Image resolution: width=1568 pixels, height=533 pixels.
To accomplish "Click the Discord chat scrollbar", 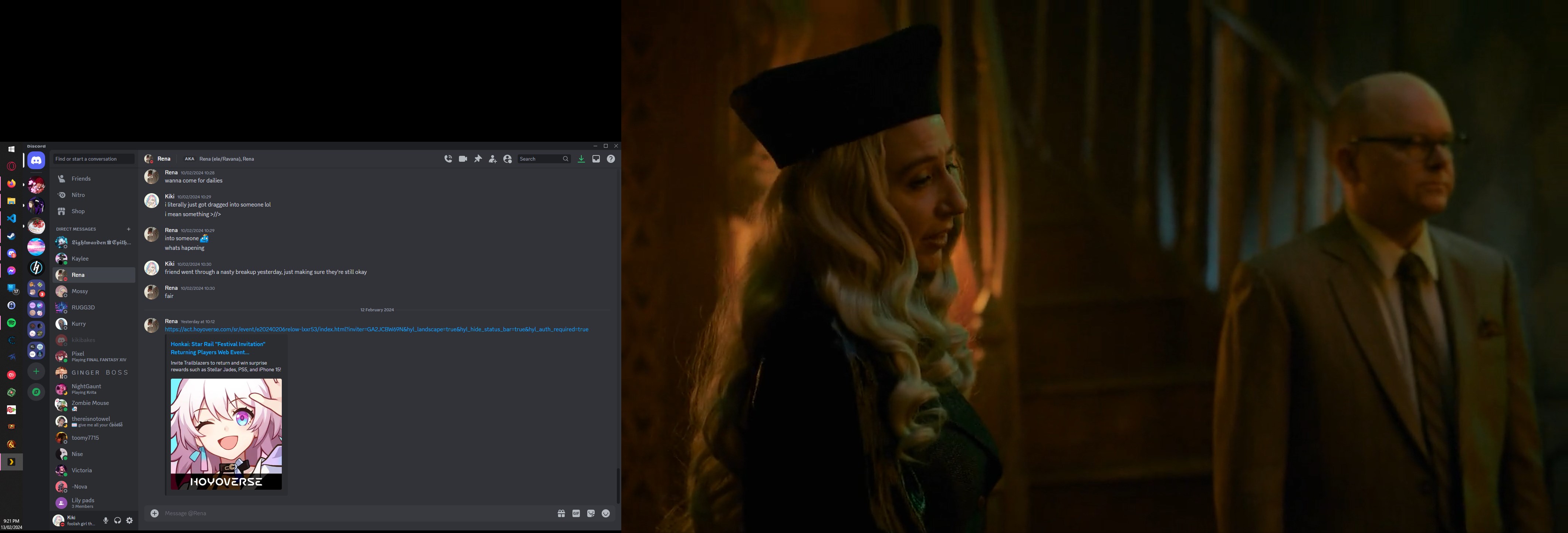I will click(618, 486).
